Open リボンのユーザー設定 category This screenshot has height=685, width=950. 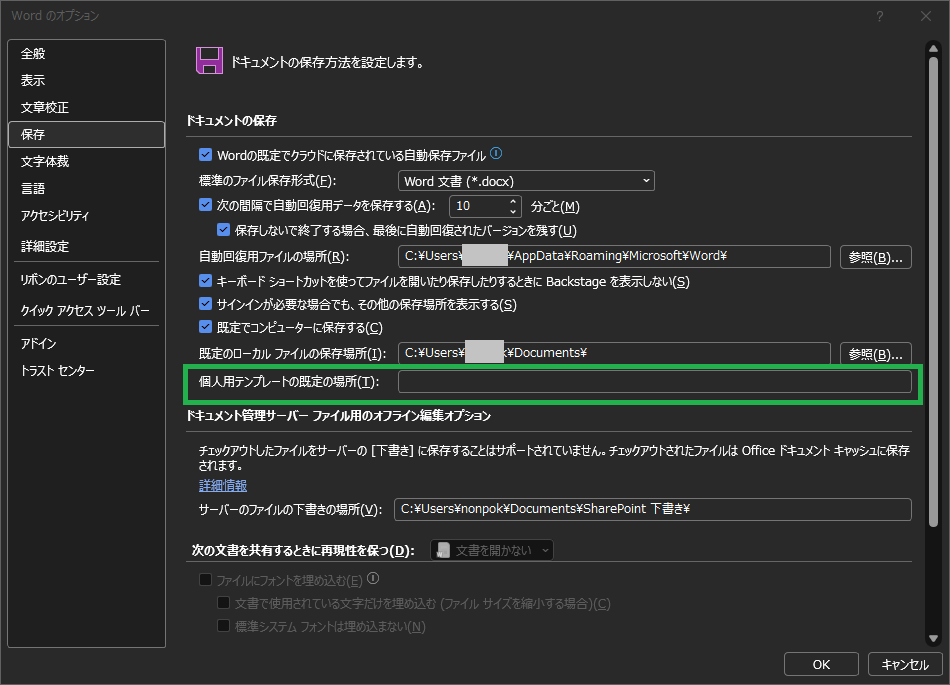click(87, 279)
